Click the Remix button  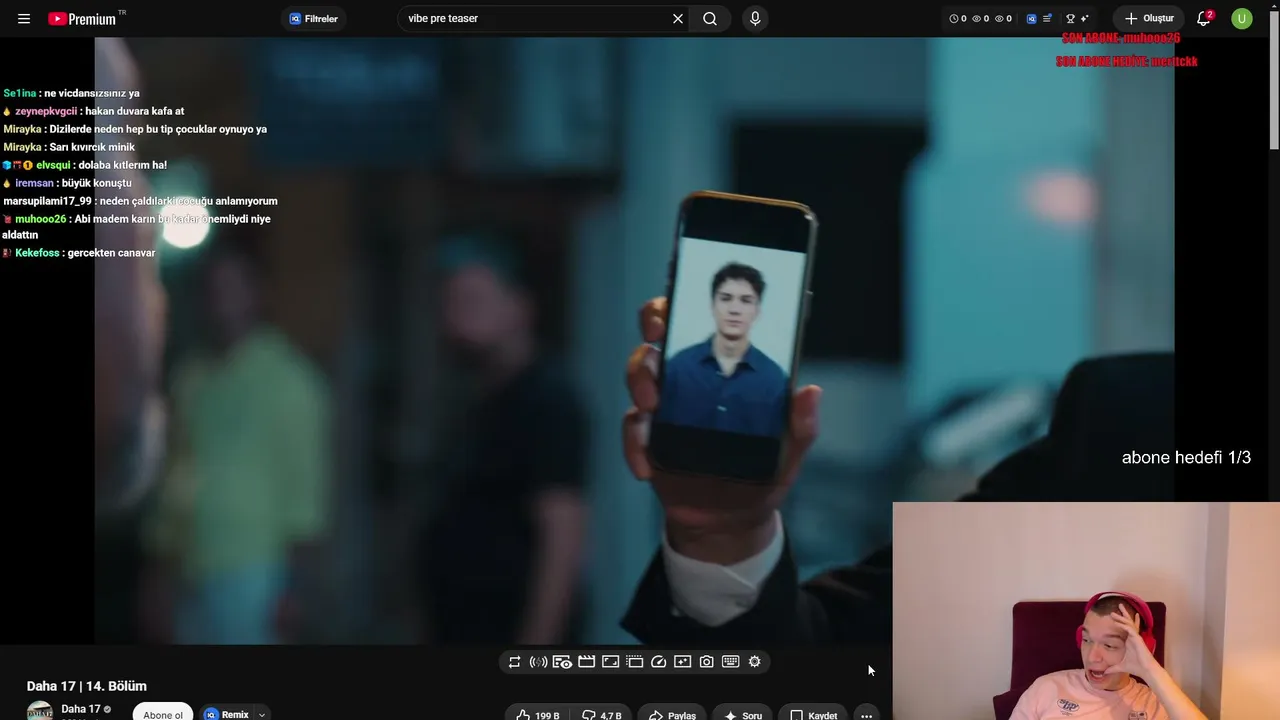pos(227,714)
